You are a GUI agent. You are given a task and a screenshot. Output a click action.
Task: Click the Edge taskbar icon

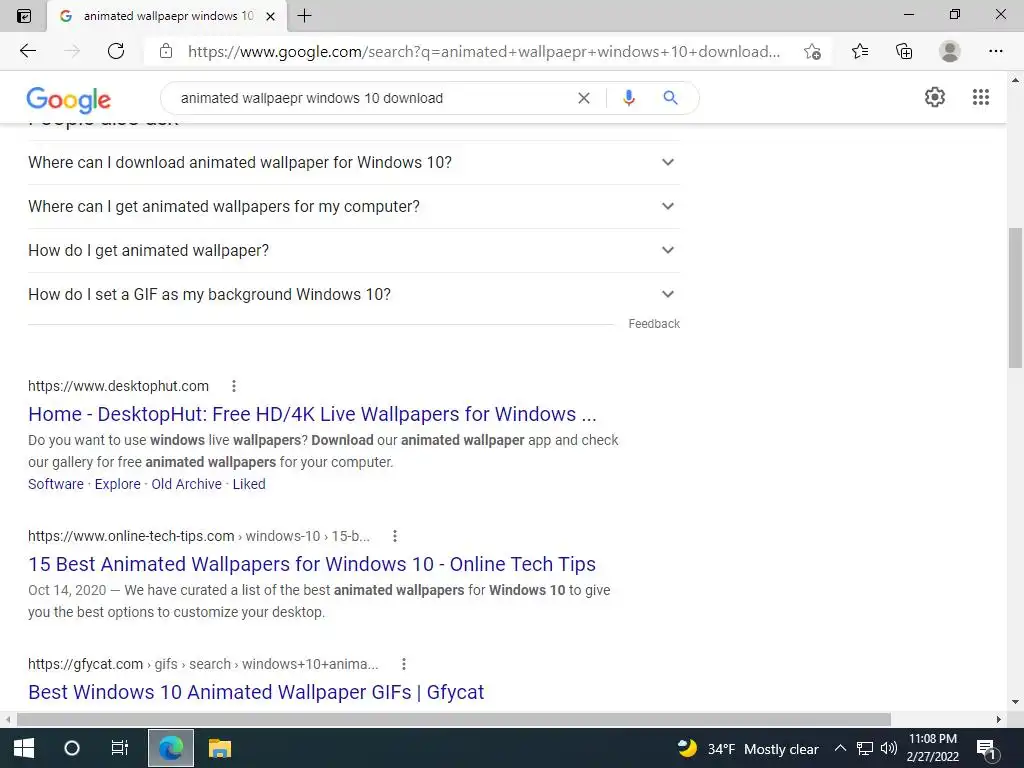tap(170, 748)
